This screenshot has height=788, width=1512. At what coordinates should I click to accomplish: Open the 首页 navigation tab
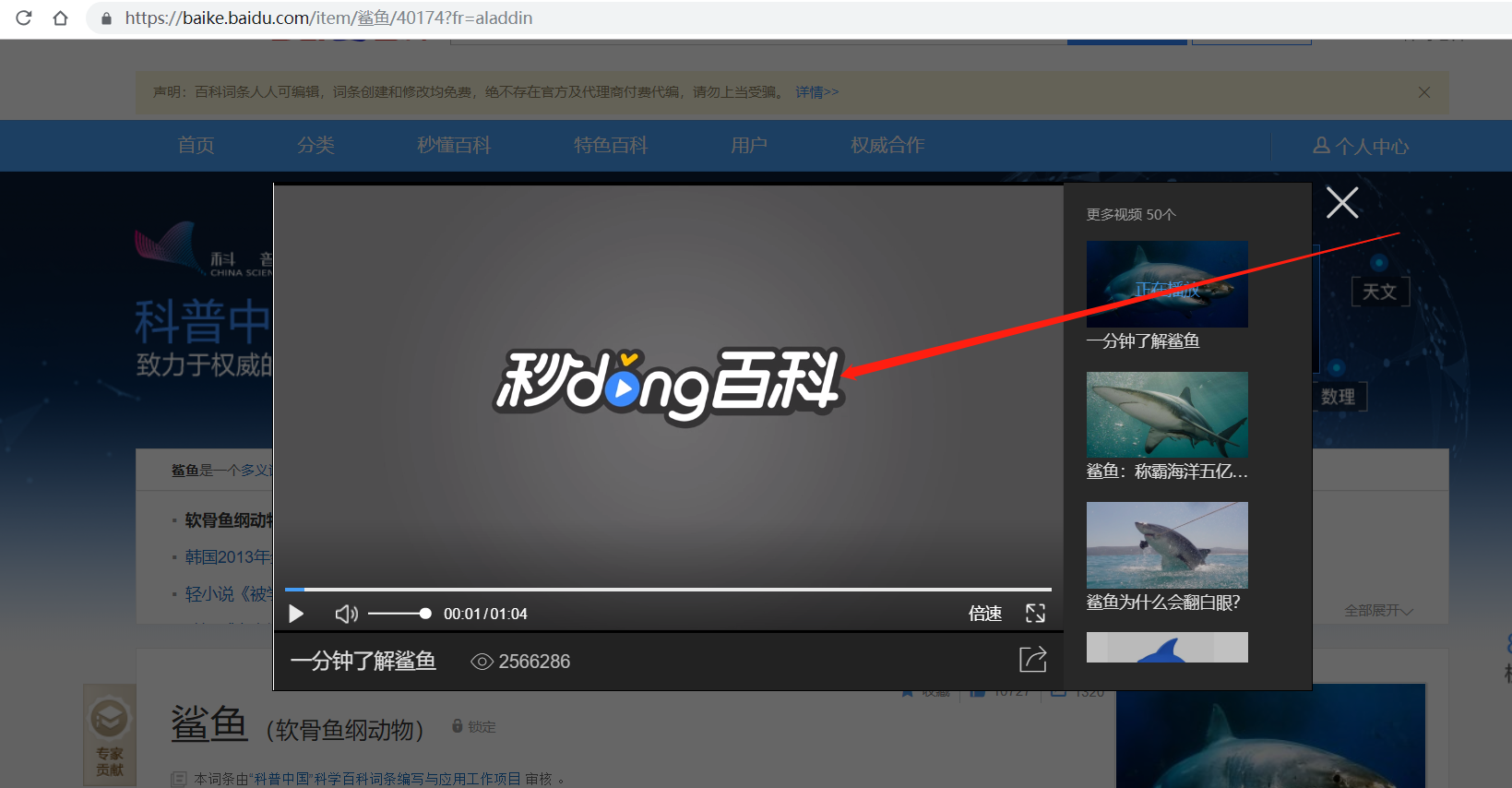point(196,145)
